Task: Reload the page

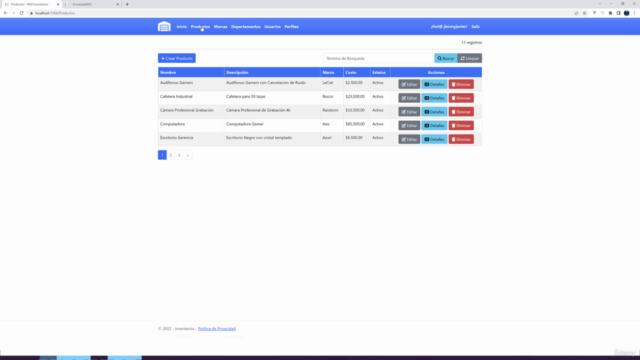Action: click(22, 13)
